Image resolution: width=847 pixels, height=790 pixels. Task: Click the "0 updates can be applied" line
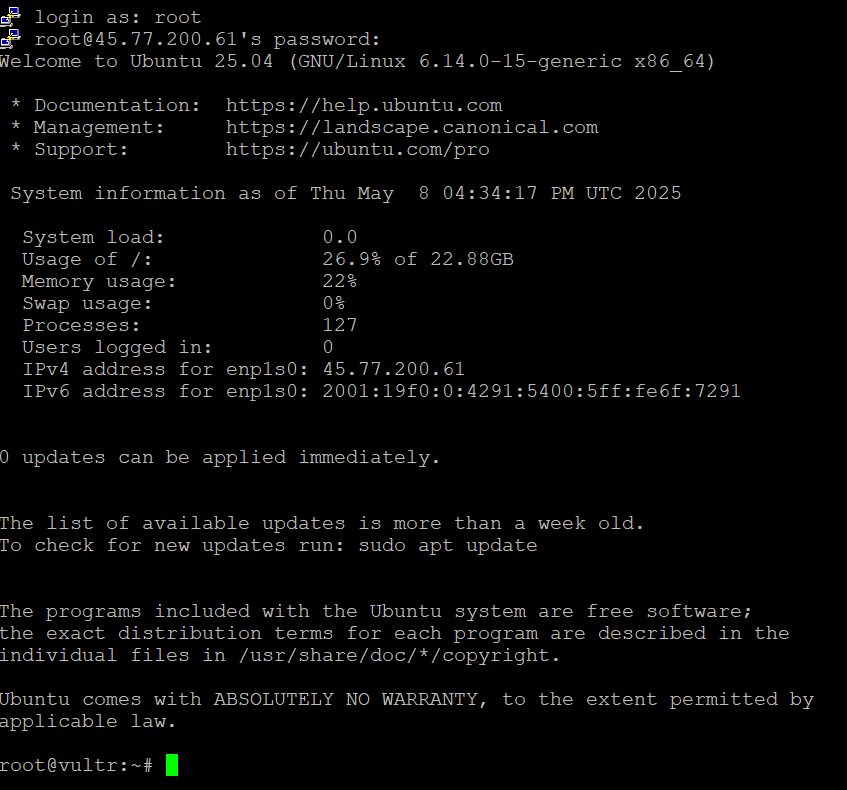click(x=220, y=457)
